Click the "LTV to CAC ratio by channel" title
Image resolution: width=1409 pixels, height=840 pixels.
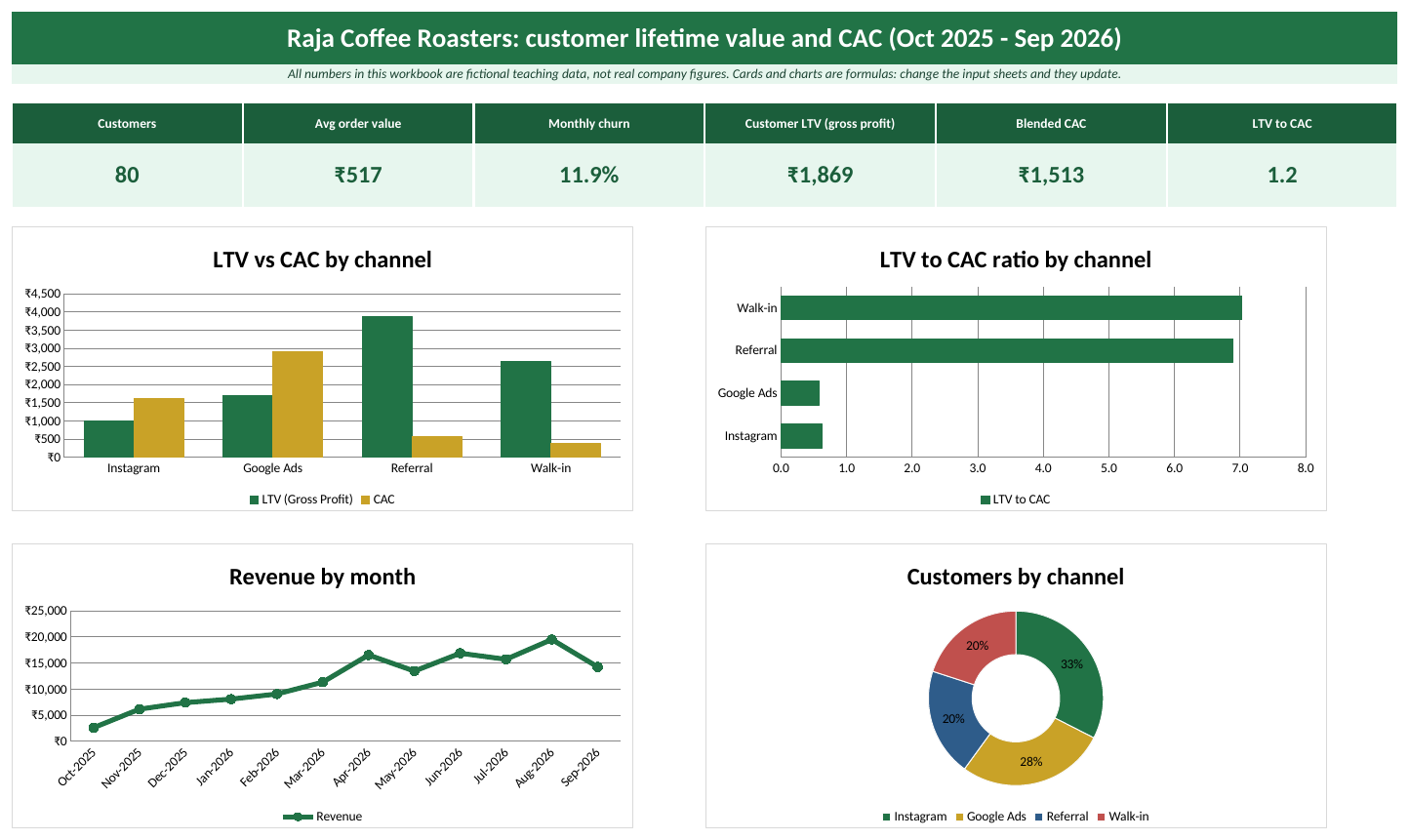point(1016,260)
